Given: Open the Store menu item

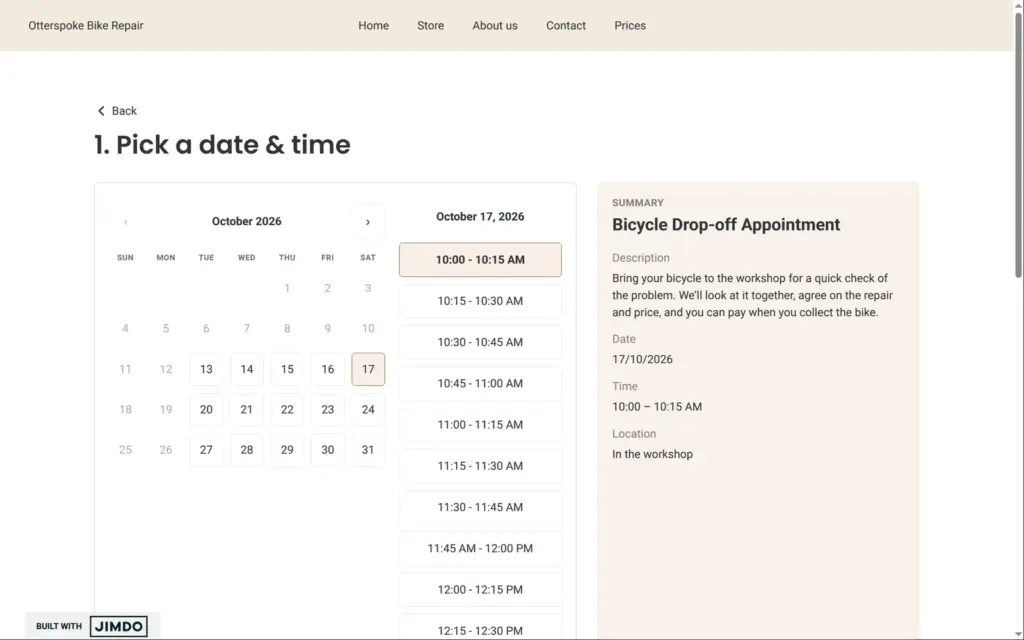Looking at the screenshot, I should (430, 25).
